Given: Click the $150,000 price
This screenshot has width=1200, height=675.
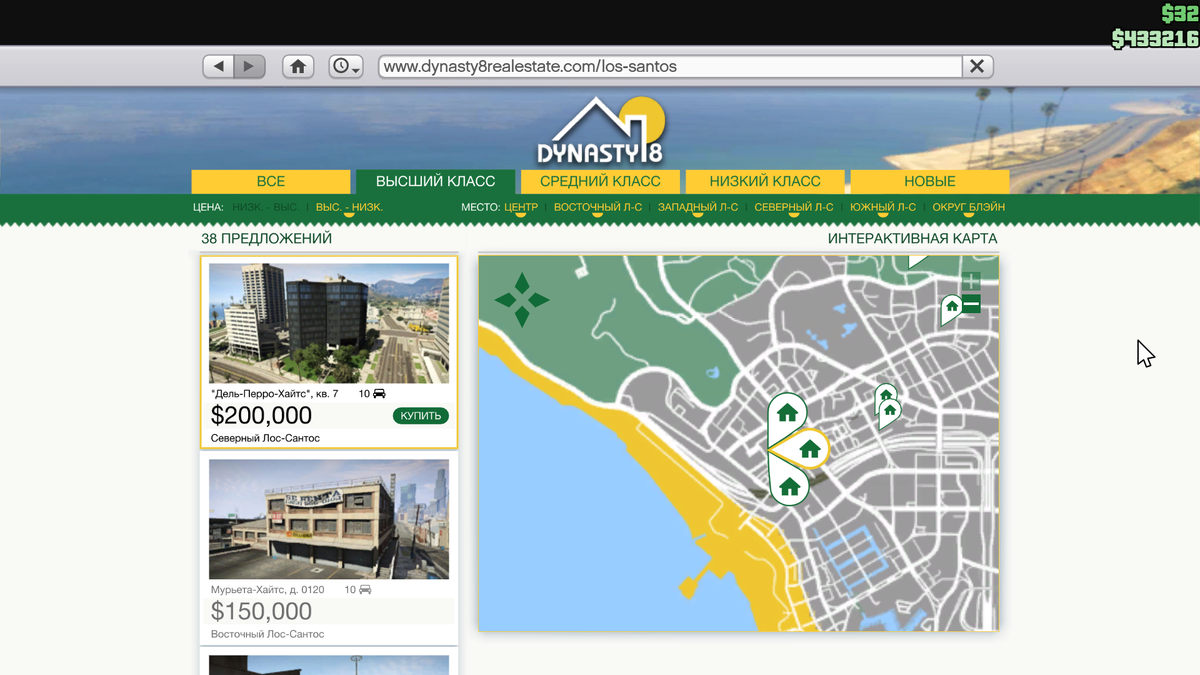Looking at the screenshot, I should coord(262,611).
